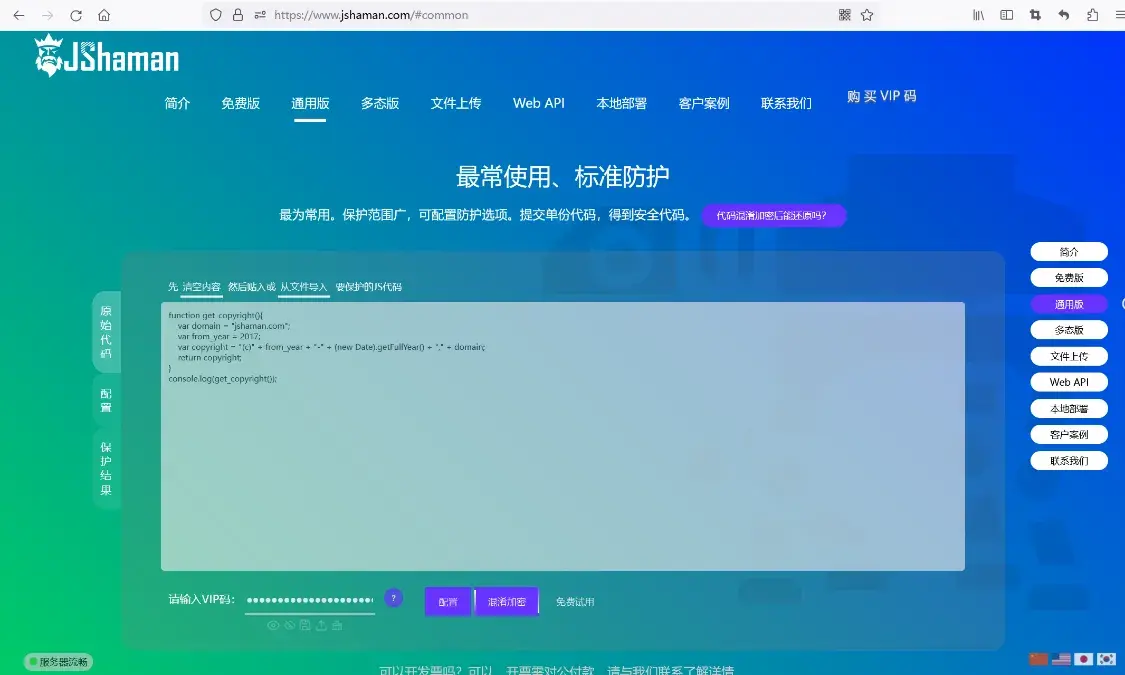The height and width of the screenshot is (675, 1125).
Task: Click the 混淆加密 button
Action: (x=506, y=601)
